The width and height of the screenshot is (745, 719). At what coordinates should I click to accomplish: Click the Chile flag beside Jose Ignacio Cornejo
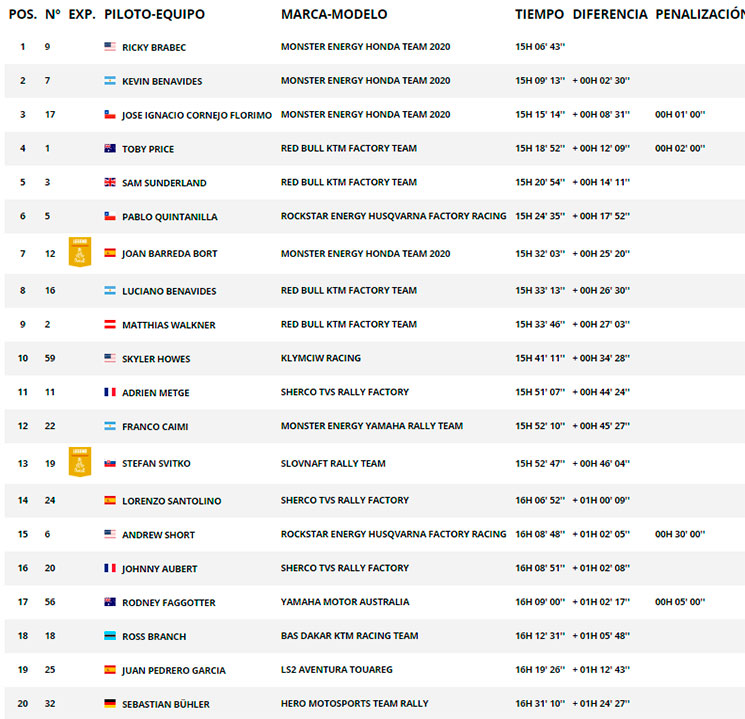tap(110, 114)
